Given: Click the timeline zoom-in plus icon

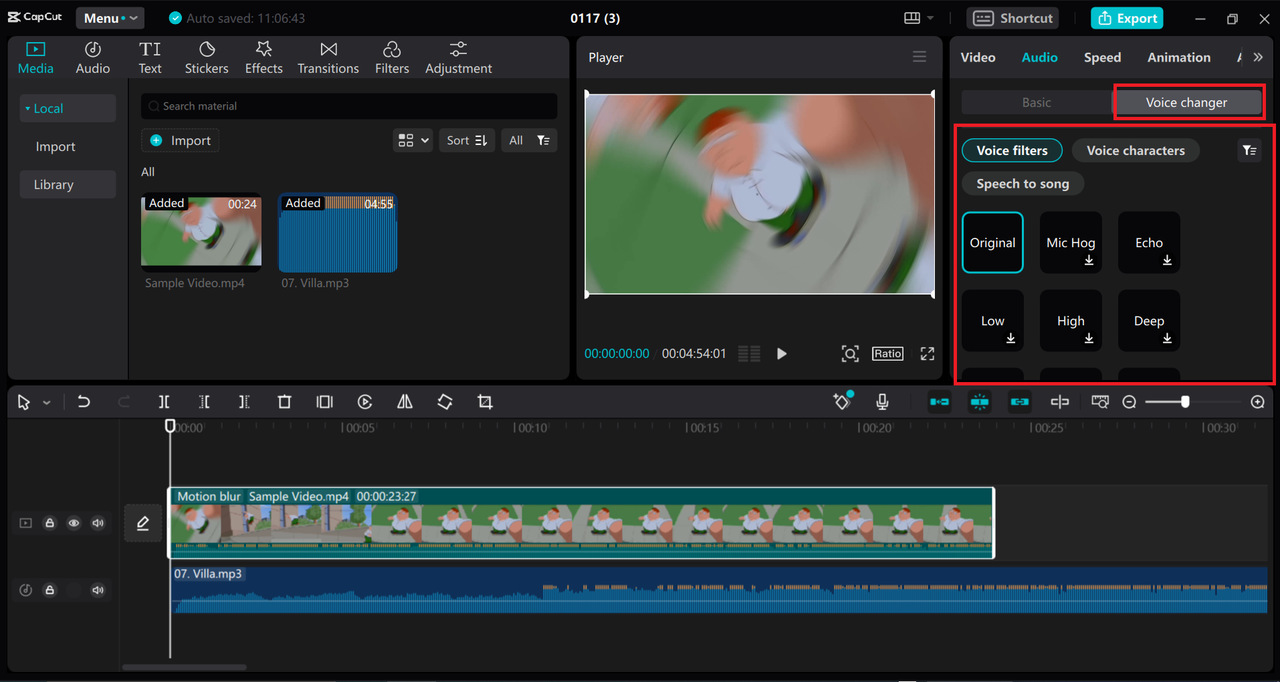Looking at the screenshot, I should 1258,402.
